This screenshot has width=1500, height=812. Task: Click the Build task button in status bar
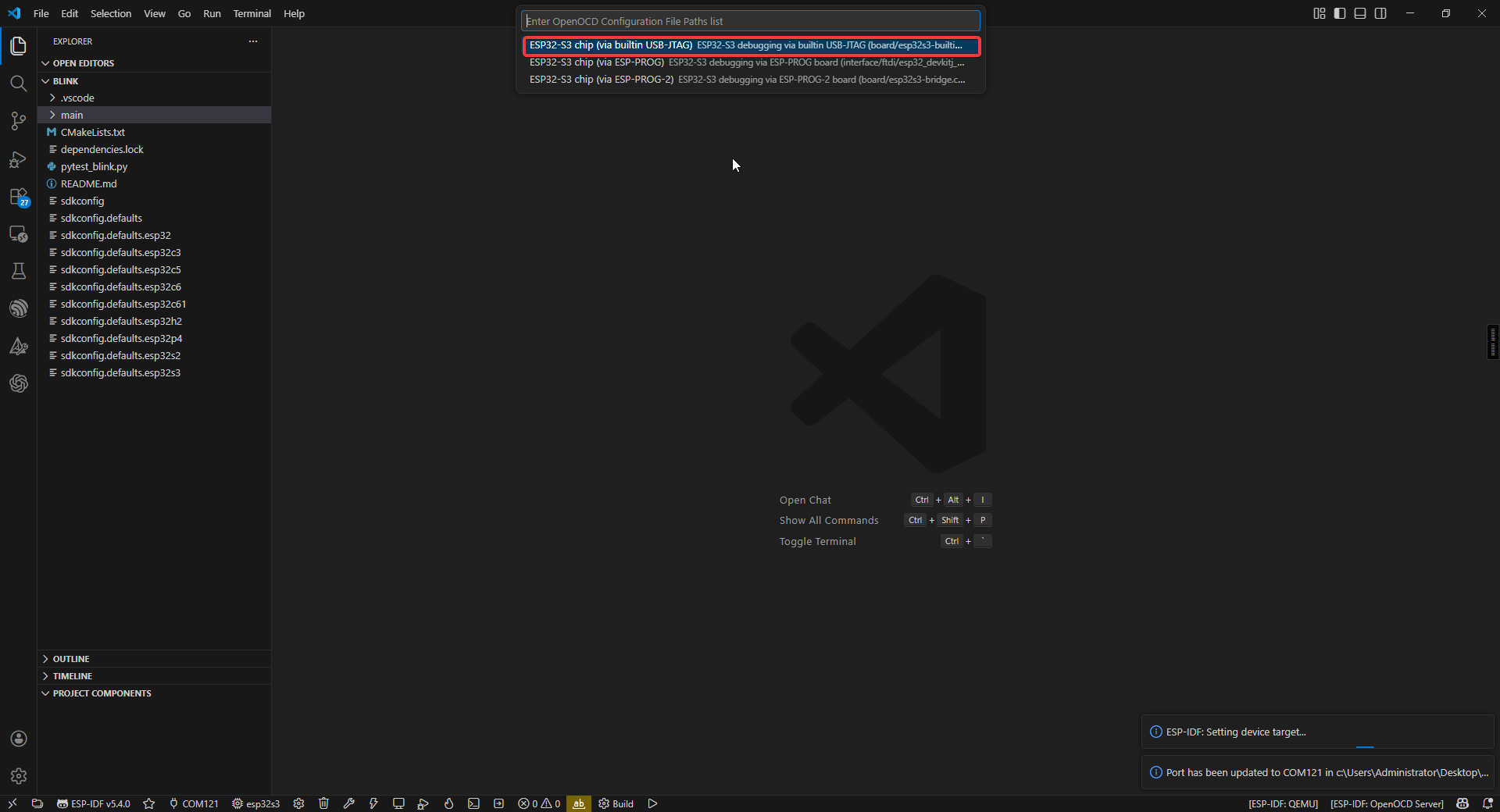(x=616, y=803)
